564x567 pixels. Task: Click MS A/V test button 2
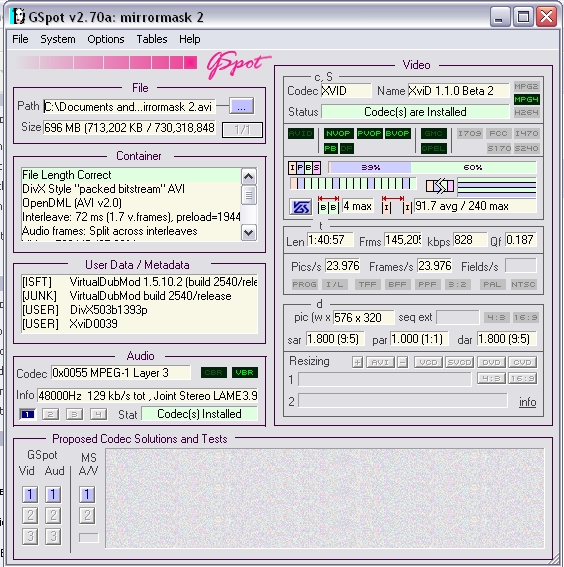click(x=87, y=515)
